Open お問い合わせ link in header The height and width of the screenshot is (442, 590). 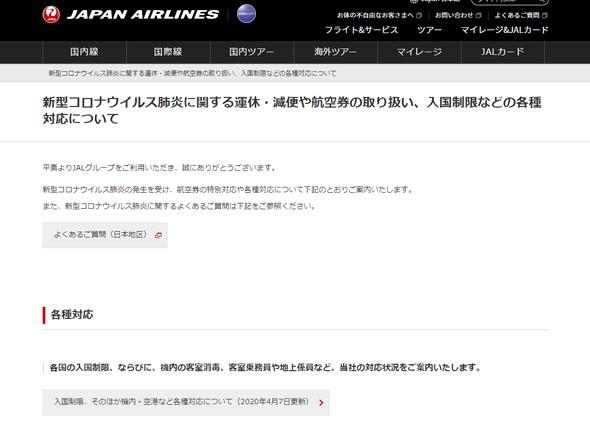click(454, 15)
